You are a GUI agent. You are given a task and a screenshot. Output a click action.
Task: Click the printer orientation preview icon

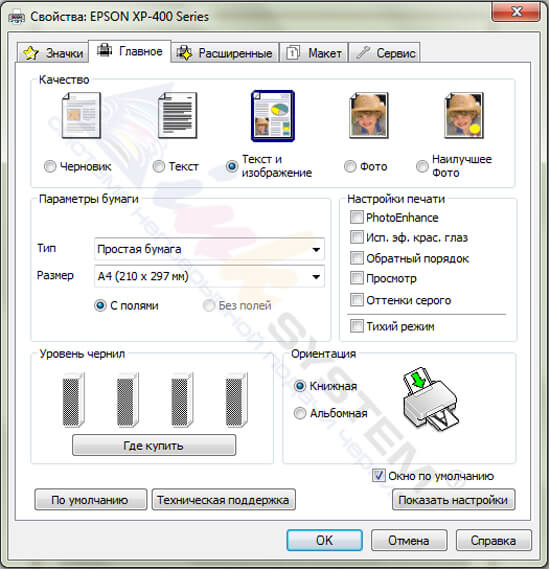coord(430,399)
